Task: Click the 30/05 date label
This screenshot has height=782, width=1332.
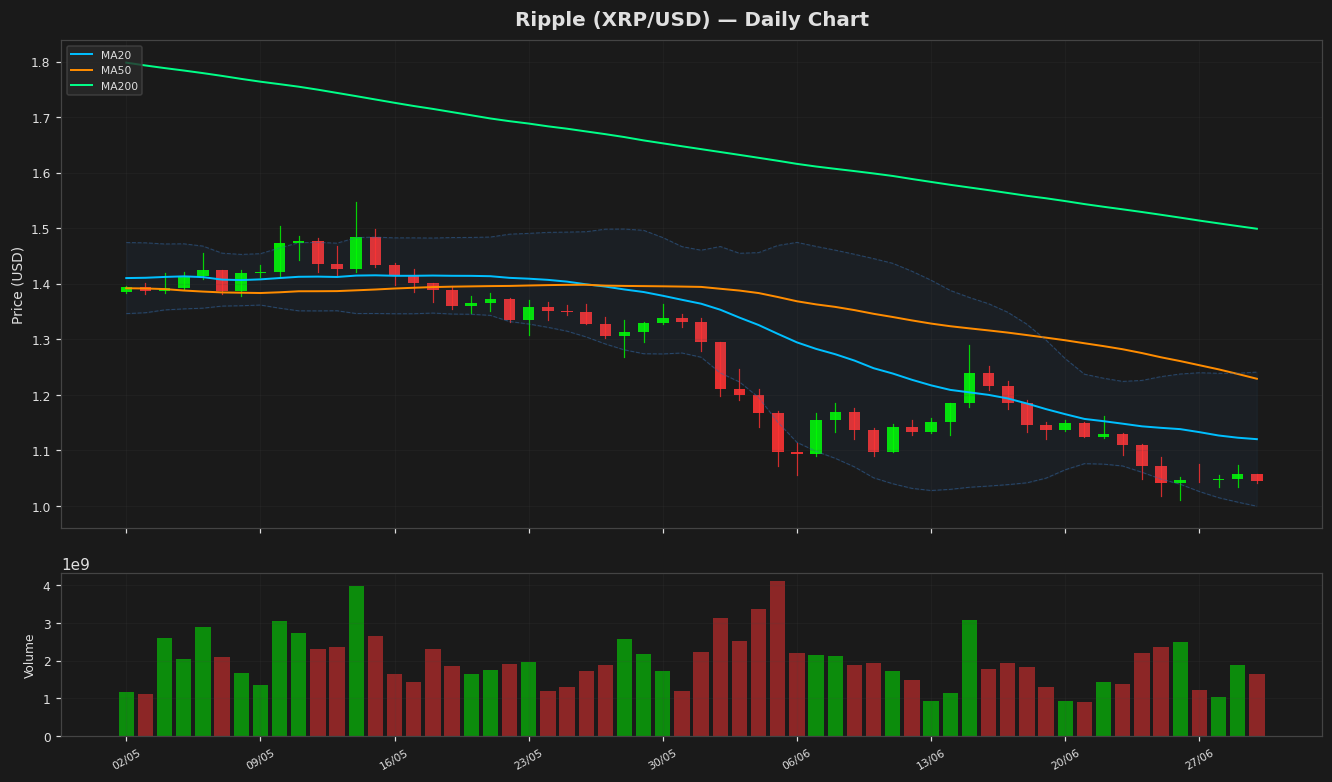Action: click(663, 759)
